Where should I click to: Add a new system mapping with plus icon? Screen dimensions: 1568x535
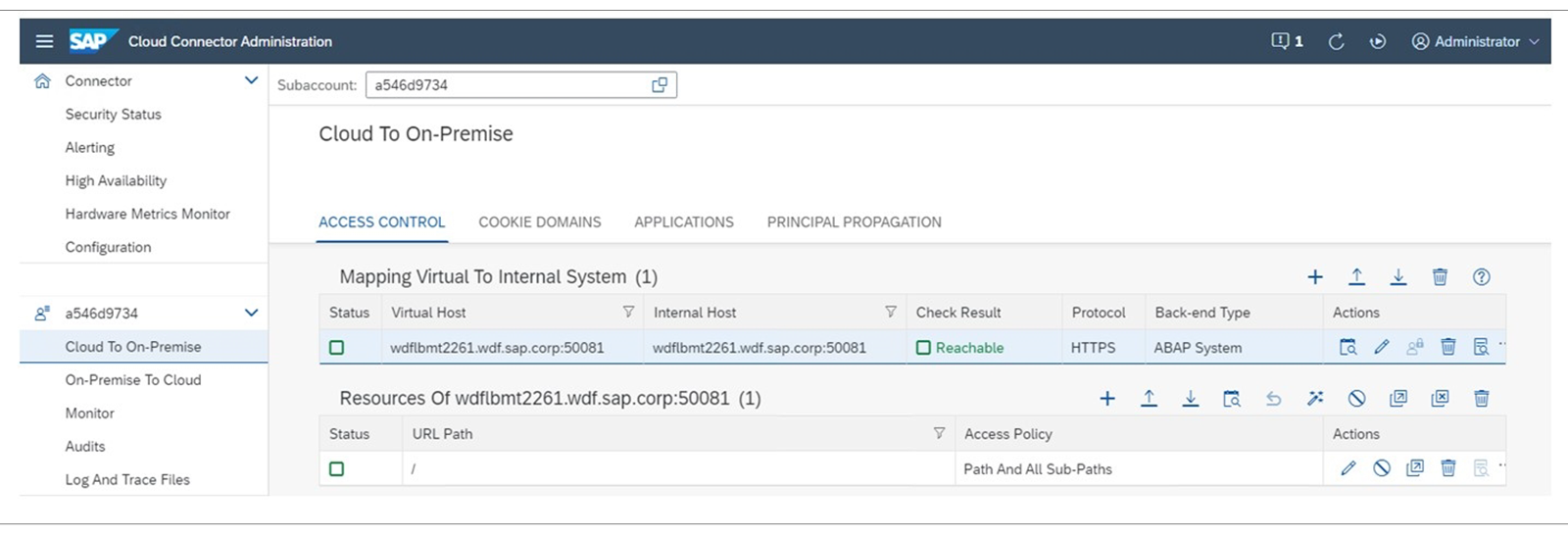click(x=1315, y=277)
